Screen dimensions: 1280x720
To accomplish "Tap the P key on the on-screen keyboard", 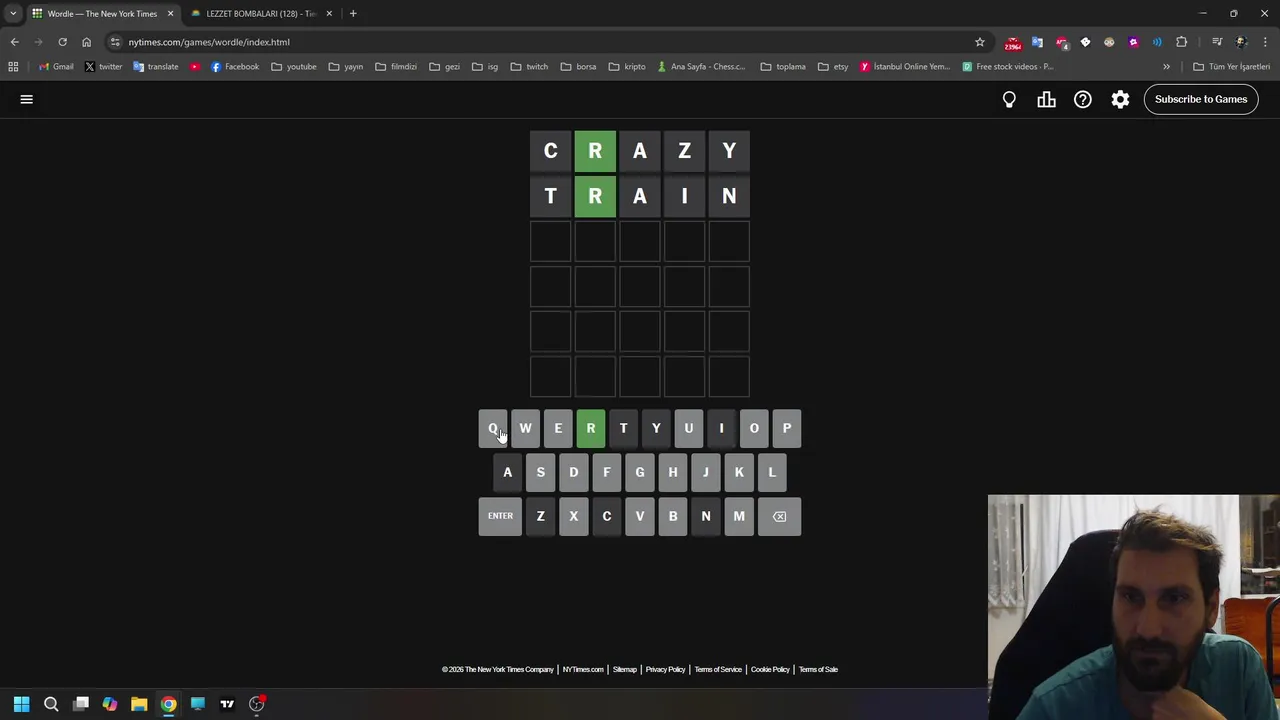I will pyautogui.click(x=787, y=429).
